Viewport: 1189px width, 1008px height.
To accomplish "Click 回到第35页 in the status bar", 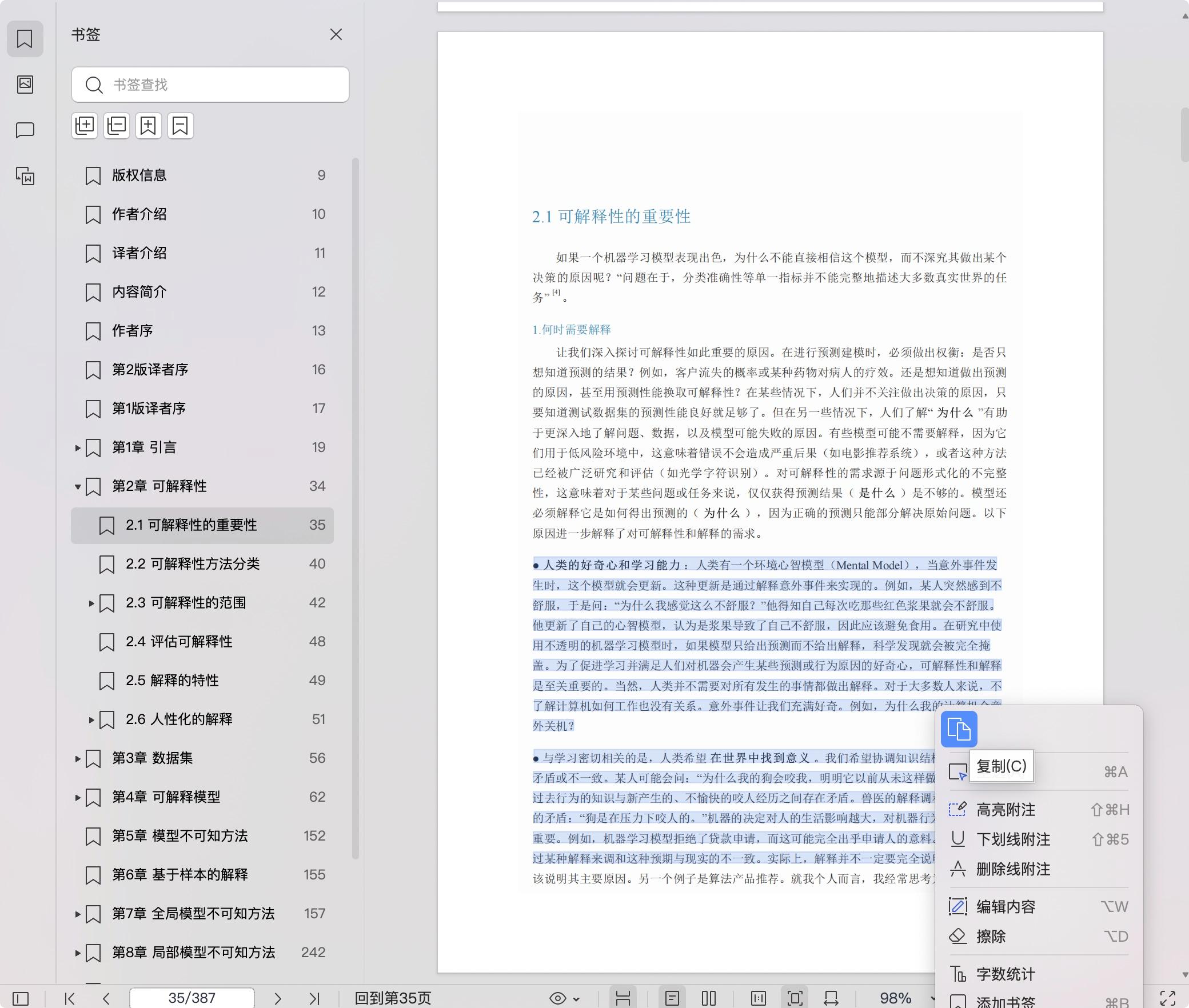I will [393, 998].
